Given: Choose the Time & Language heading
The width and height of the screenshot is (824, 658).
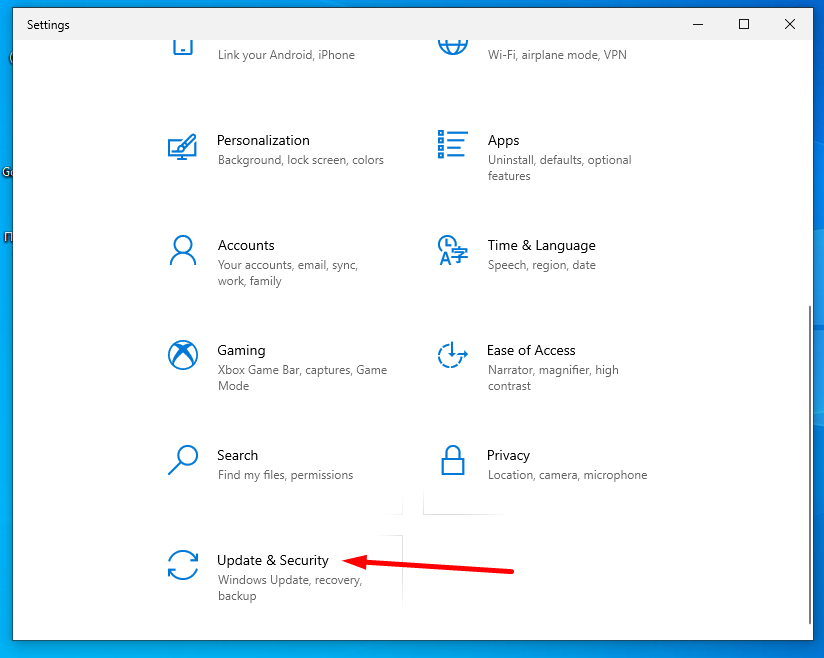Looking at the screenshot, I should [x=541, y=245].
